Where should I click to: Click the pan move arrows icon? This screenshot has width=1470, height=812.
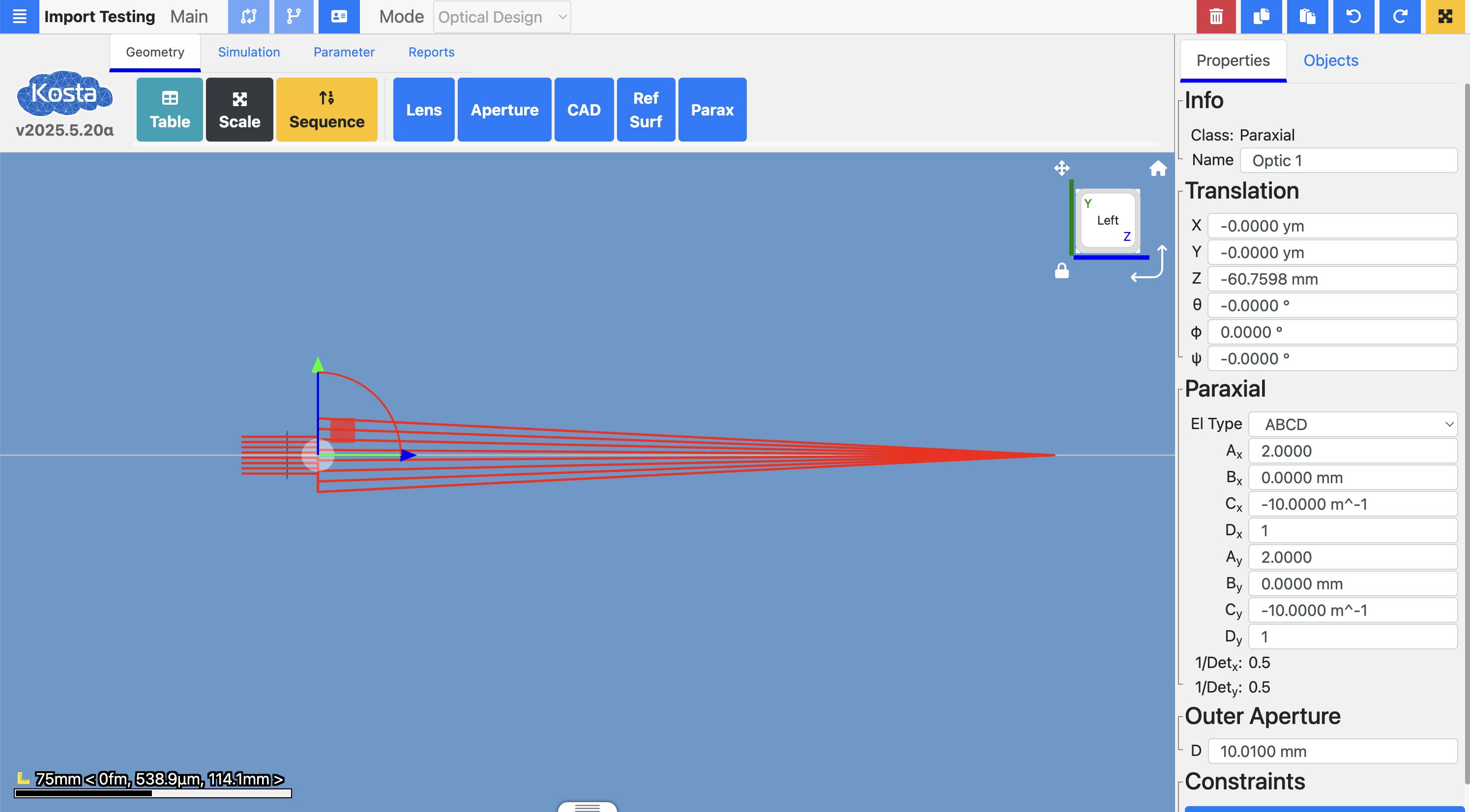point(1061,168)
